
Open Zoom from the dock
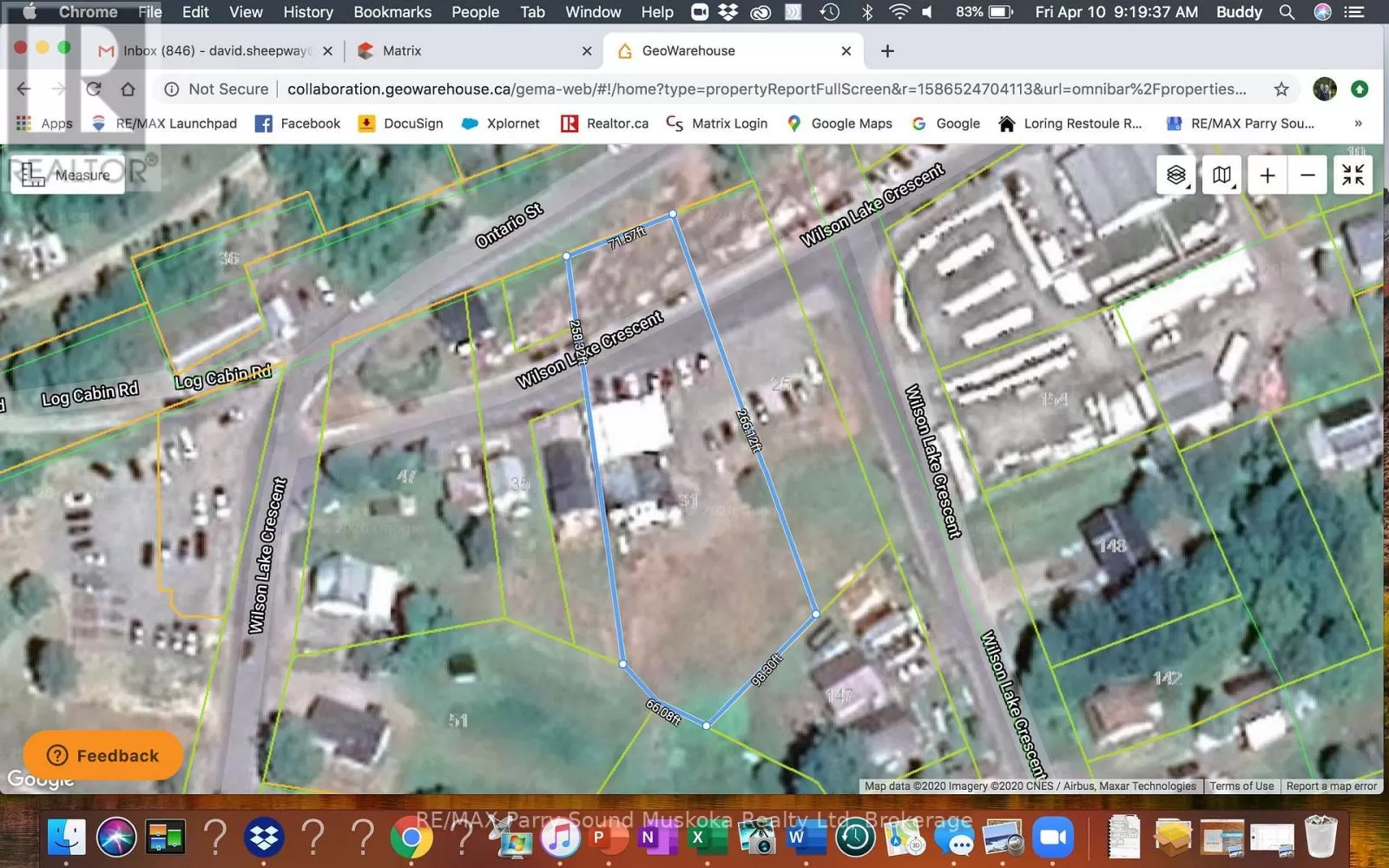tap(1052, 838)
